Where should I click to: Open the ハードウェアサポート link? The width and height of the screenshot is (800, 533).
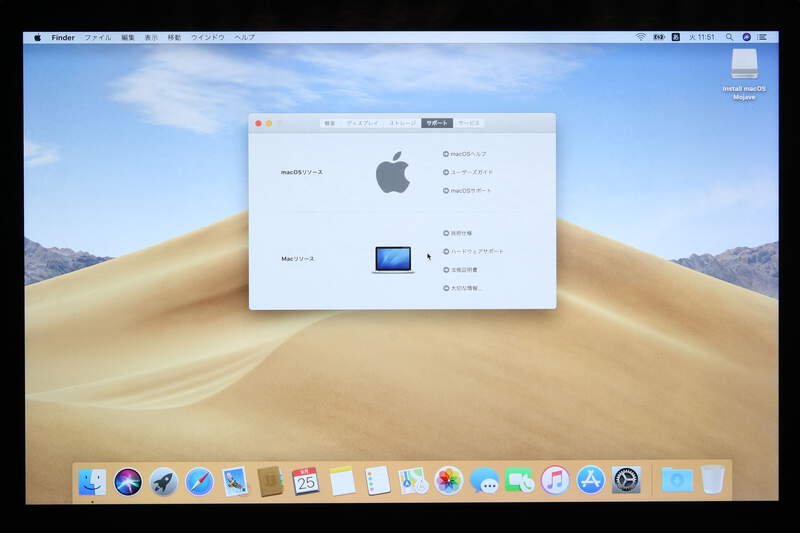click(x=473, y=251)
